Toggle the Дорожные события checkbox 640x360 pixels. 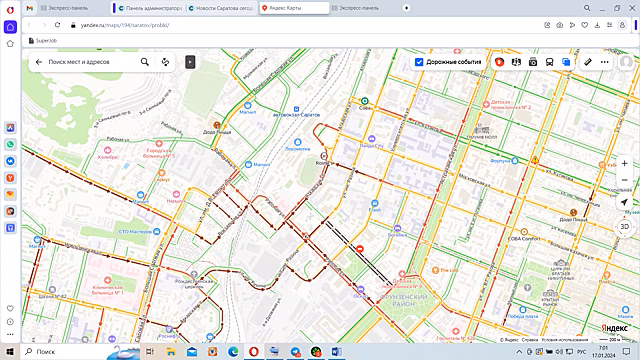coord(419,62)
